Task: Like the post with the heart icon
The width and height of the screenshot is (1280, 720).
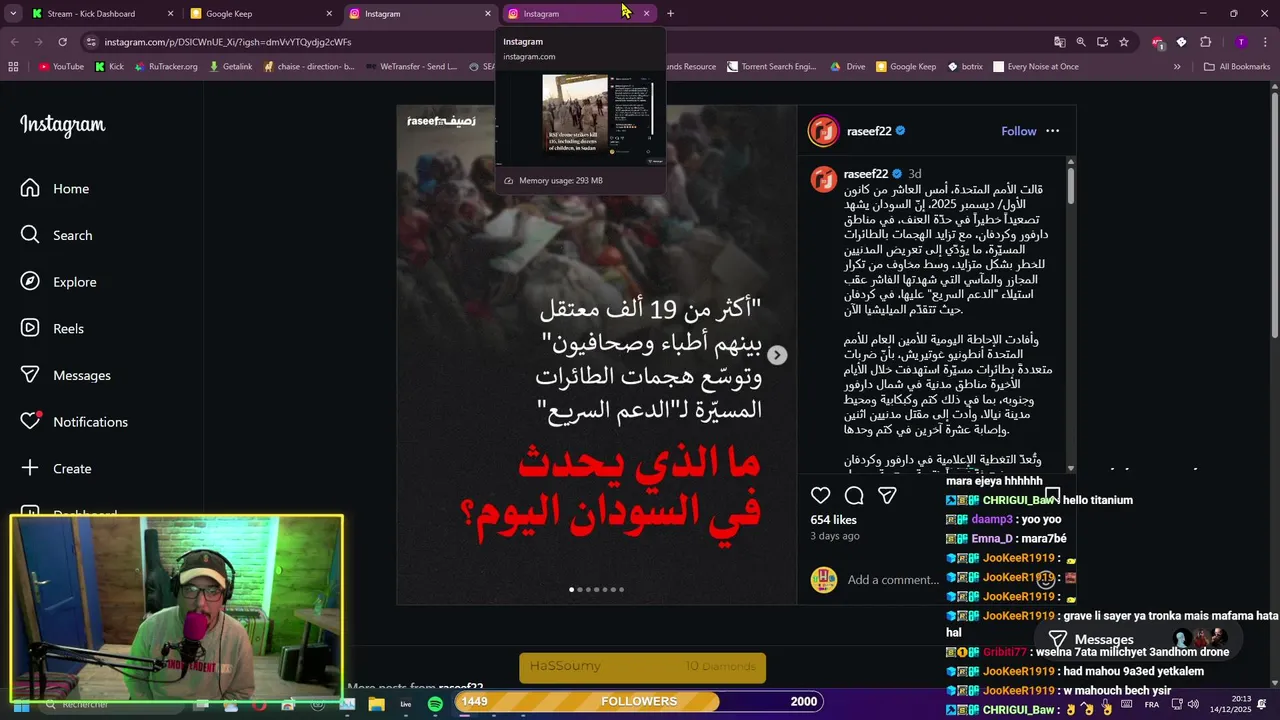Action: tap(820, 496)
